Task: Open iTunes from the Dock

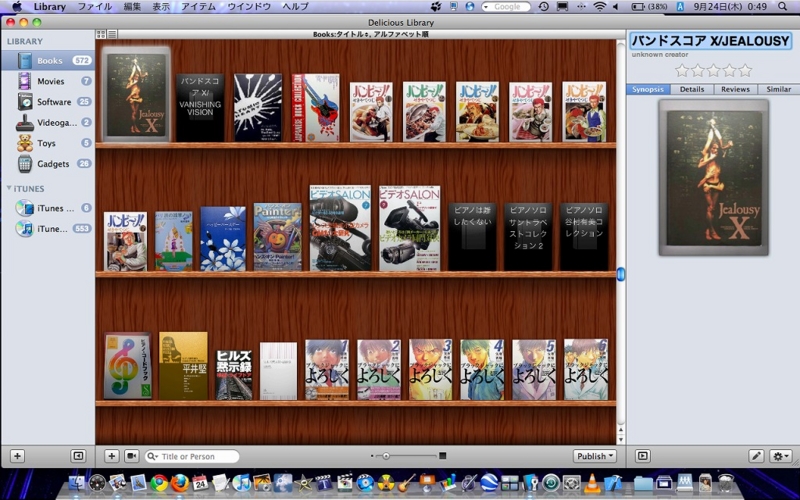Action: 241,483
